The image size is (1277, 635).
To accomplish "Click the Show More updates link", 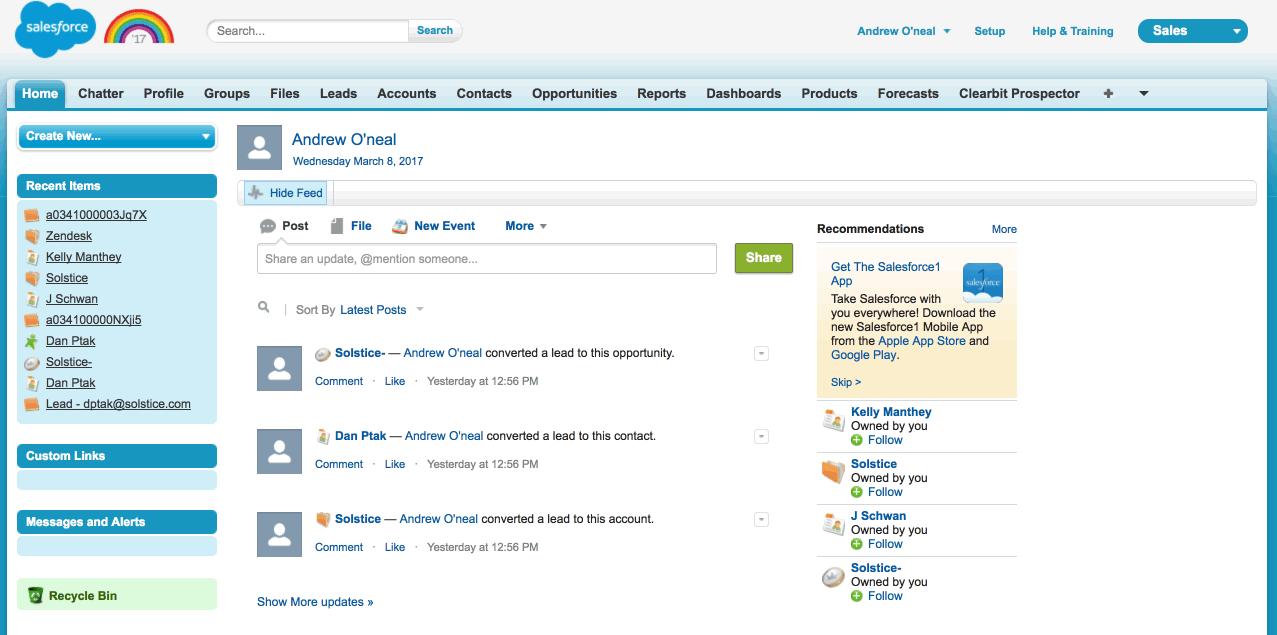I will (314, 601).
